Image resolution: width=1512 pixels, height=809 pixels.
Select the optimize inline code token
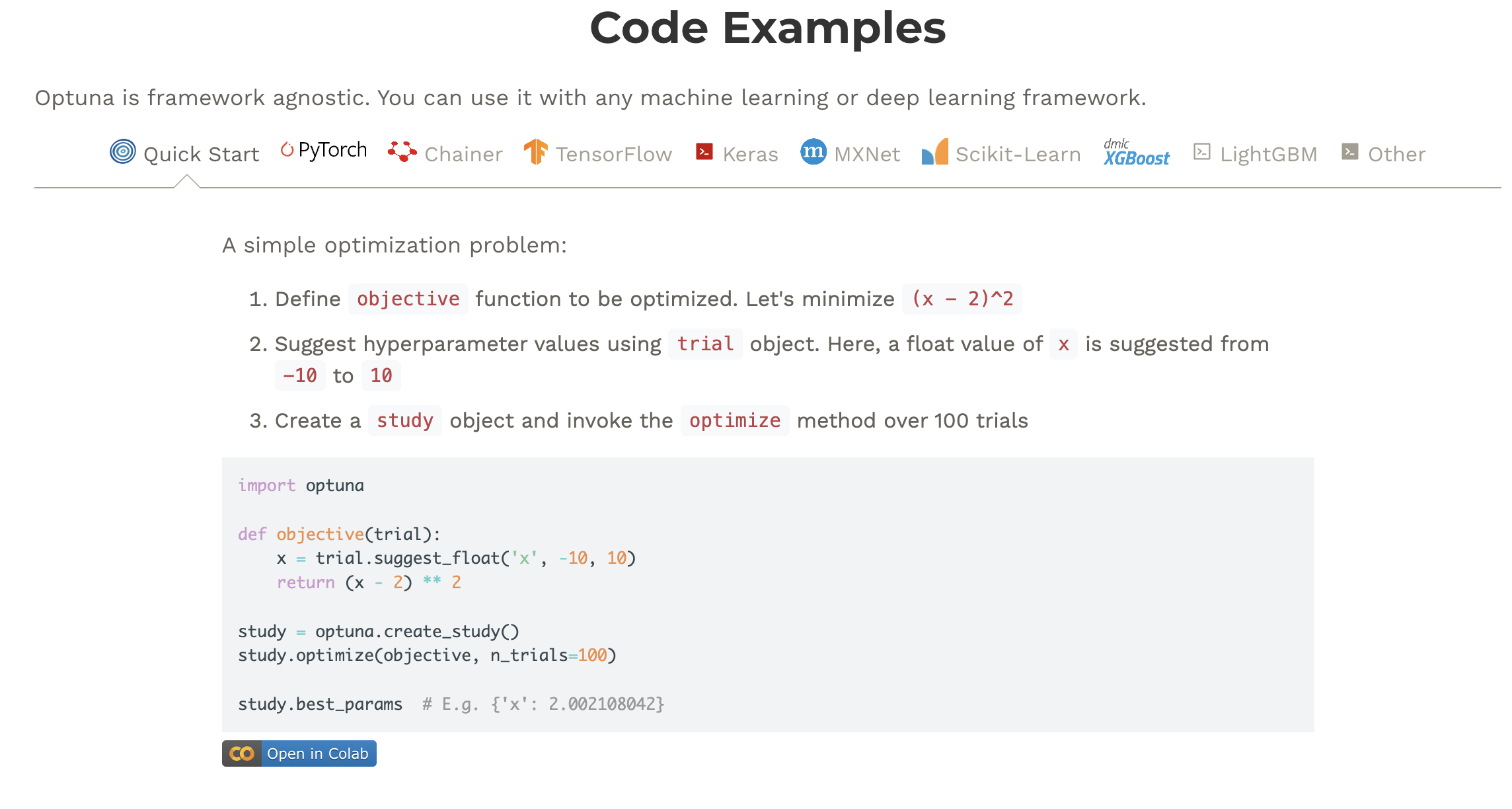[734, 420]
